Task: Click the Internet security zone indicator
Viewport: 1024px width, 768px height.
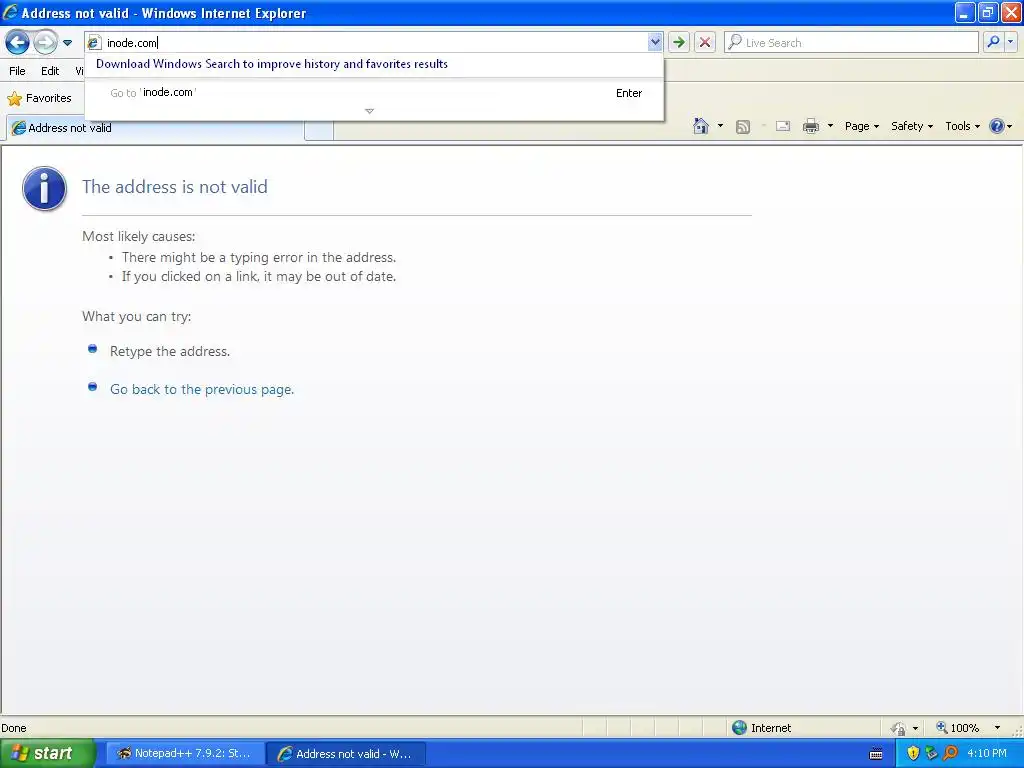Action: 761,728
